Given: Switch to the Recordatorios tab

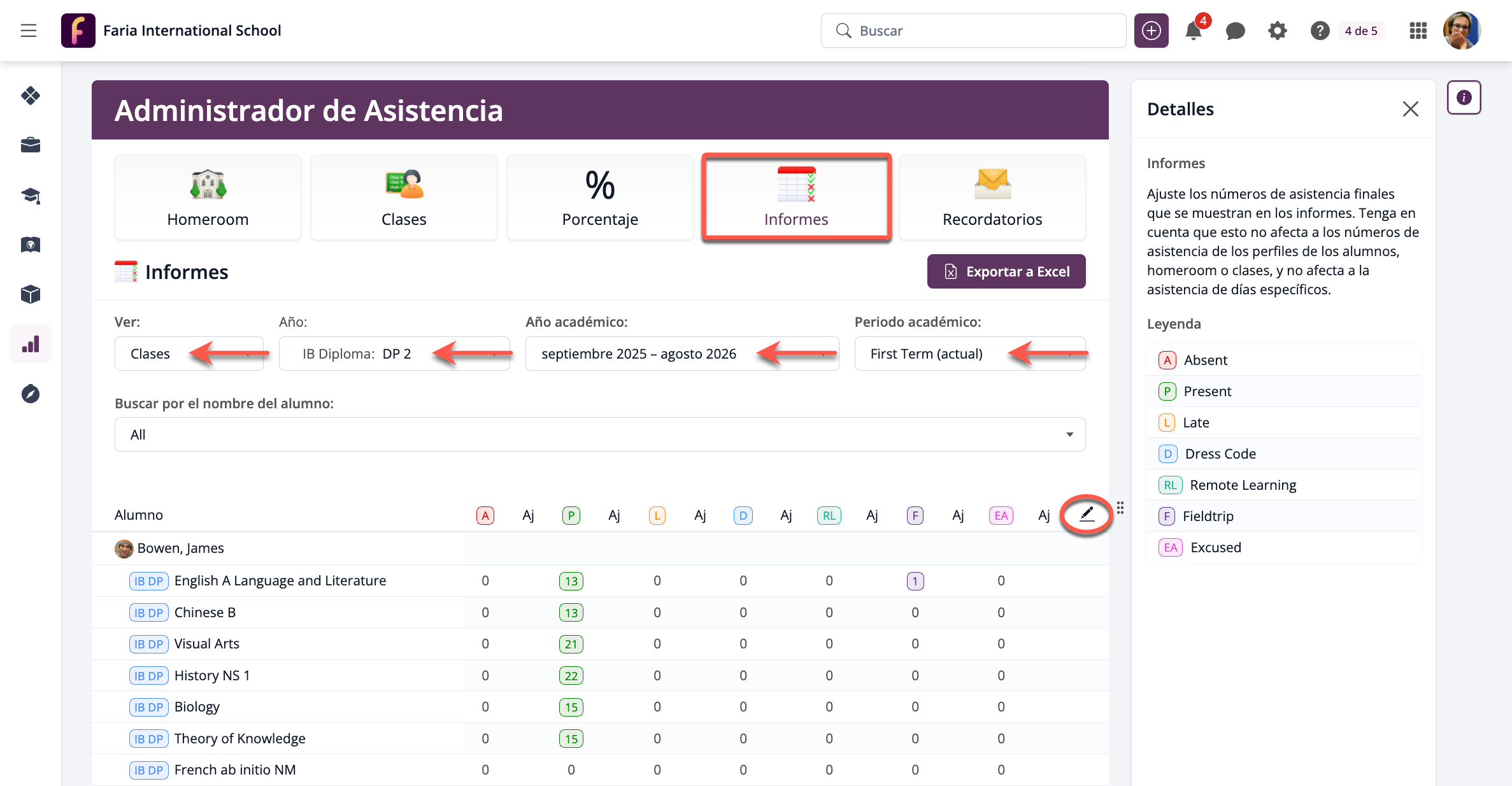Looking at the screenshot, I should [x=992, y=197].
